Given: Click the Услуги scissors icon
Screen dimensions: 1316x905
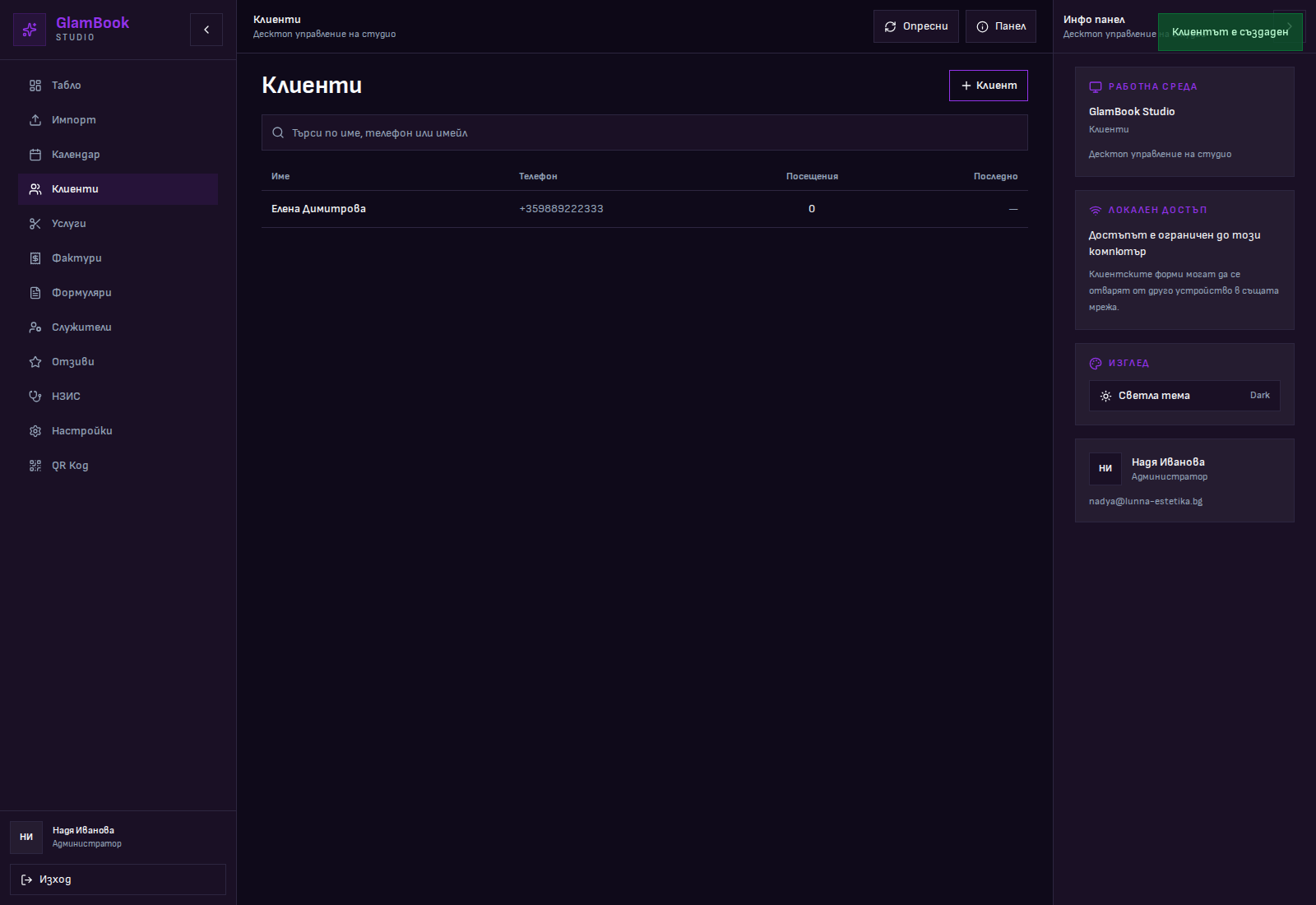Looking at the screenshot, I should pyautogui.click(x=35, y=224).
